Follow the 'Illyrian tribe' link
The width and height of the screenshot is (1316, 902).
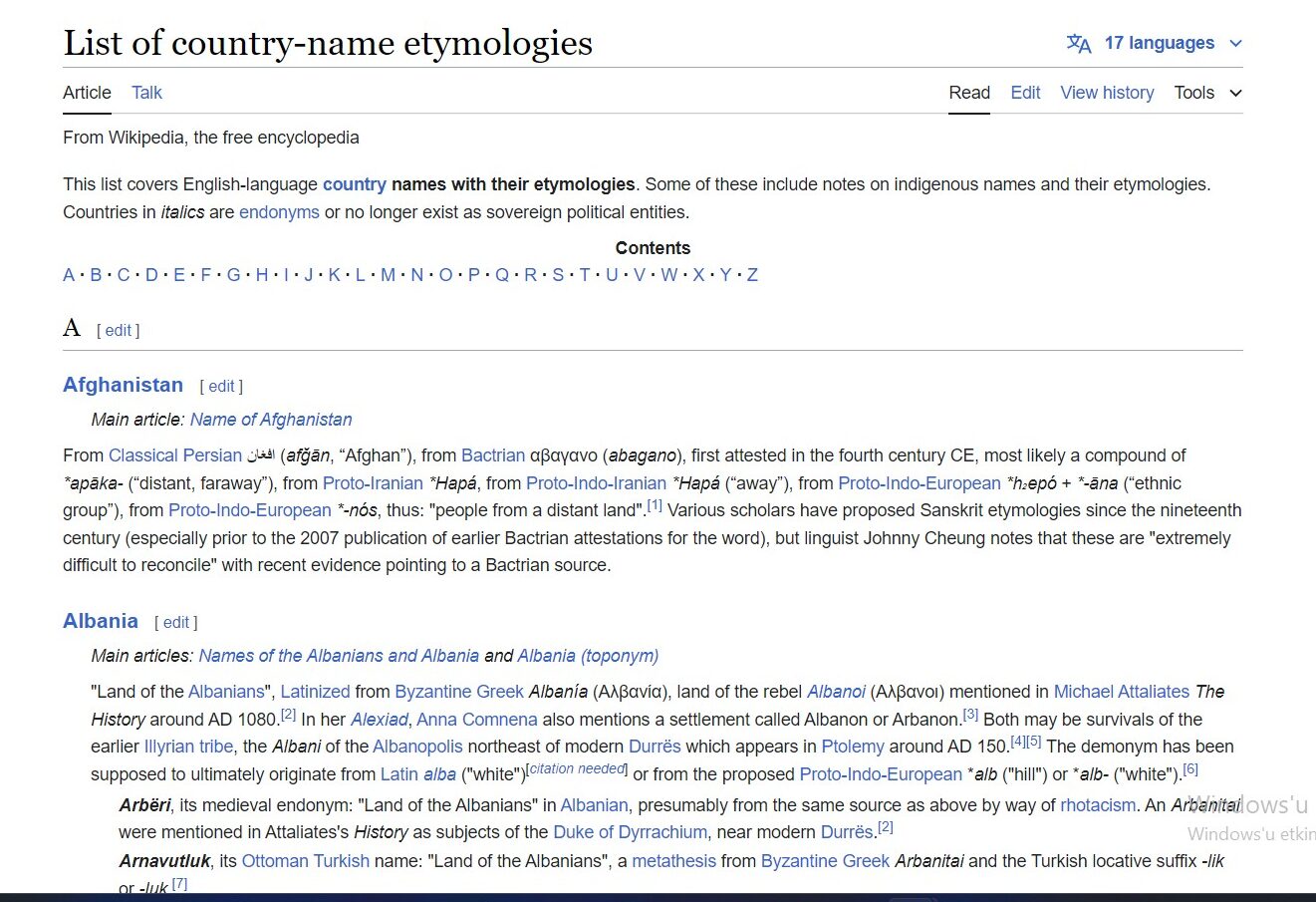coord(188,747)
